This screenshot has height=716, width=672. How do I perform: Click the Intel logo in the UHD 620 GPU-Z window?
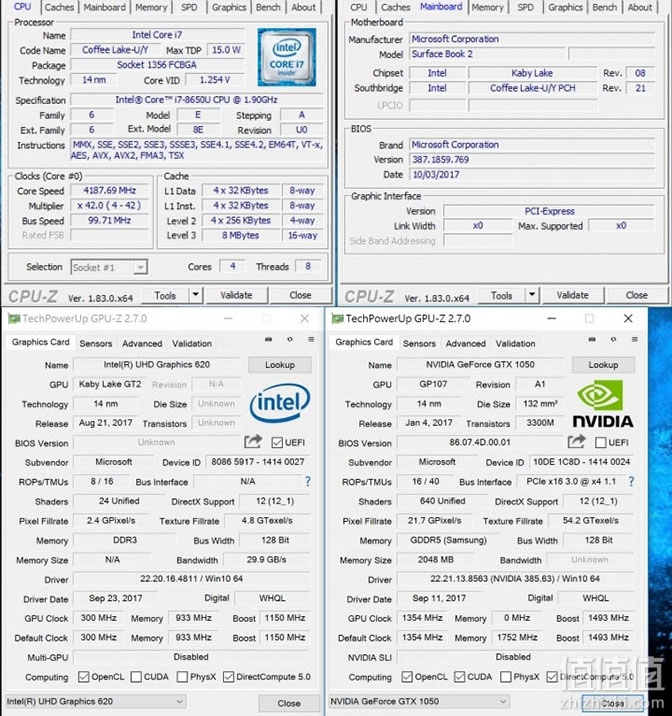pos(280,402)
